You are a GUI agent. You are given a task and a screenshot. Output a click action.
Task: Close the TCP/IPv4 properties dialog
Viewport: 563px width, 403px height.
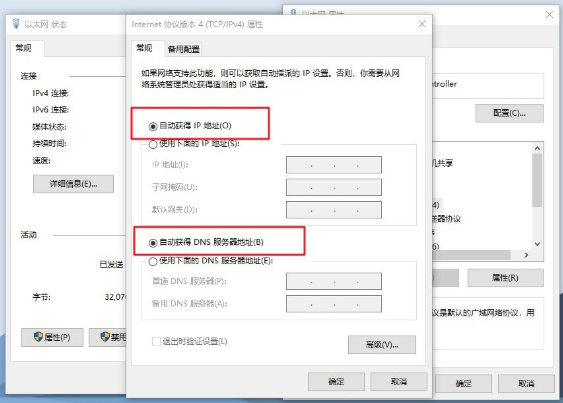[x=422, y=24]
